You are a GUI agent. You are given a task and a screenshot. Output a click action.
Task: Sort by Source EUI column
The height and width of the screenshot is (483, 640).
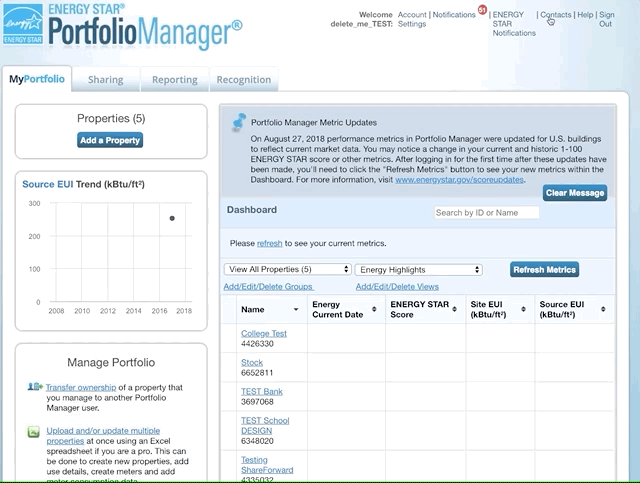tap(603, 309)
